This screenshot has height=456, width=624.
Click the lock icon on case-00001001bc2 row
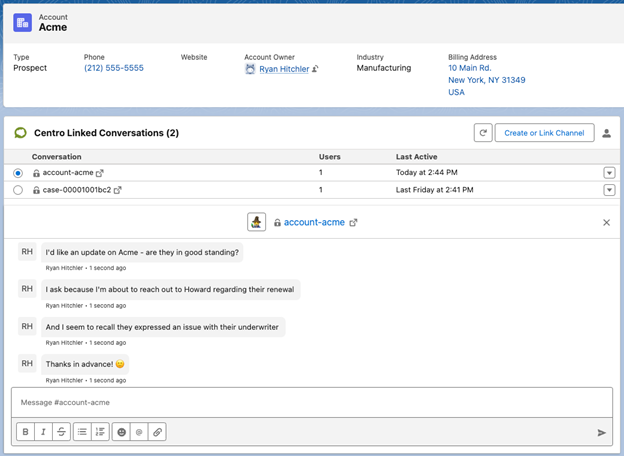[36, 190]
